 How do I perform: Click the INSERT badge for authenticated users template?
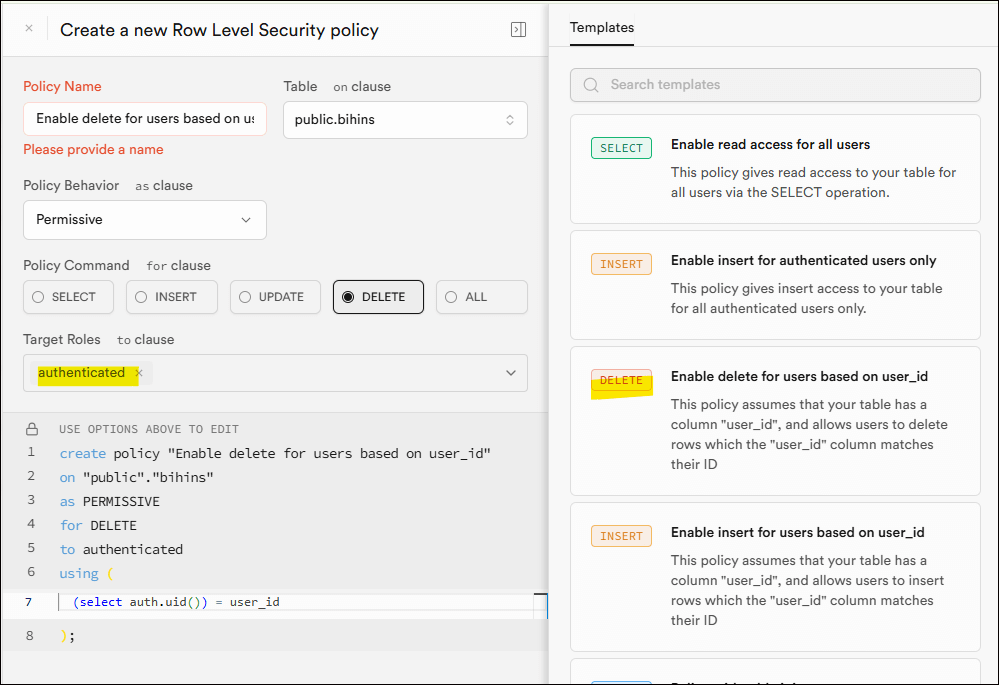pyautogui.click(x=621, y=264)
